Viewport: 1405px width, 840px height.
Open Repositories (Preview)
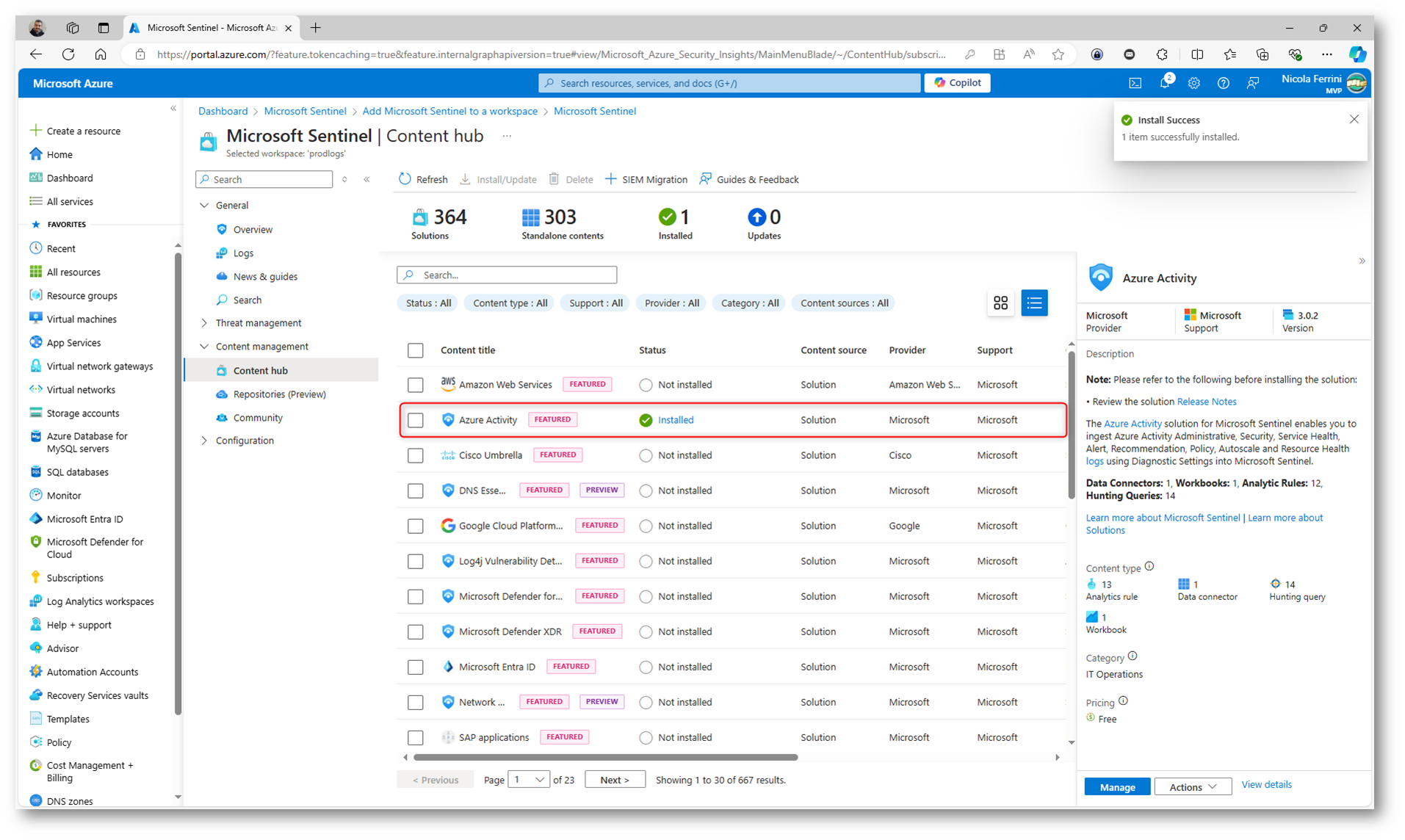pyautogui.click(x=279, y=394)
